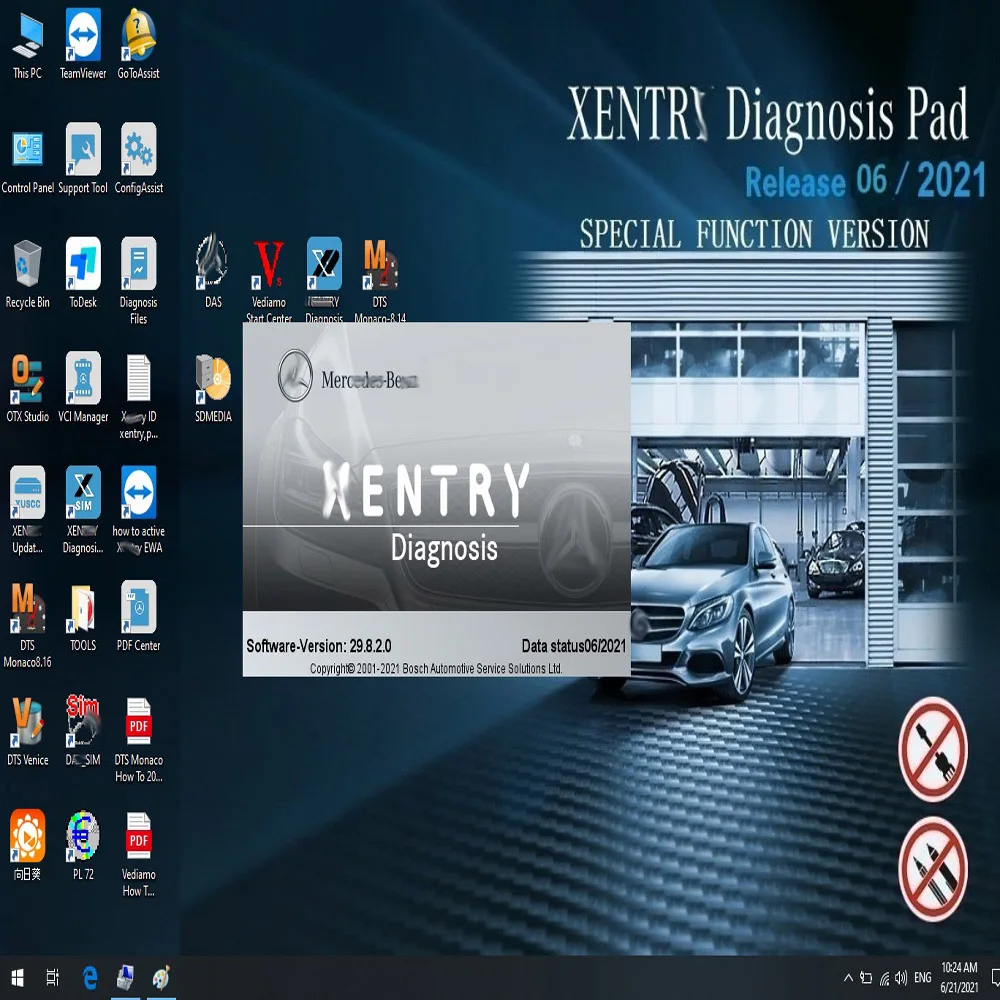Open DTS Venice shortcut

point(27,732)
